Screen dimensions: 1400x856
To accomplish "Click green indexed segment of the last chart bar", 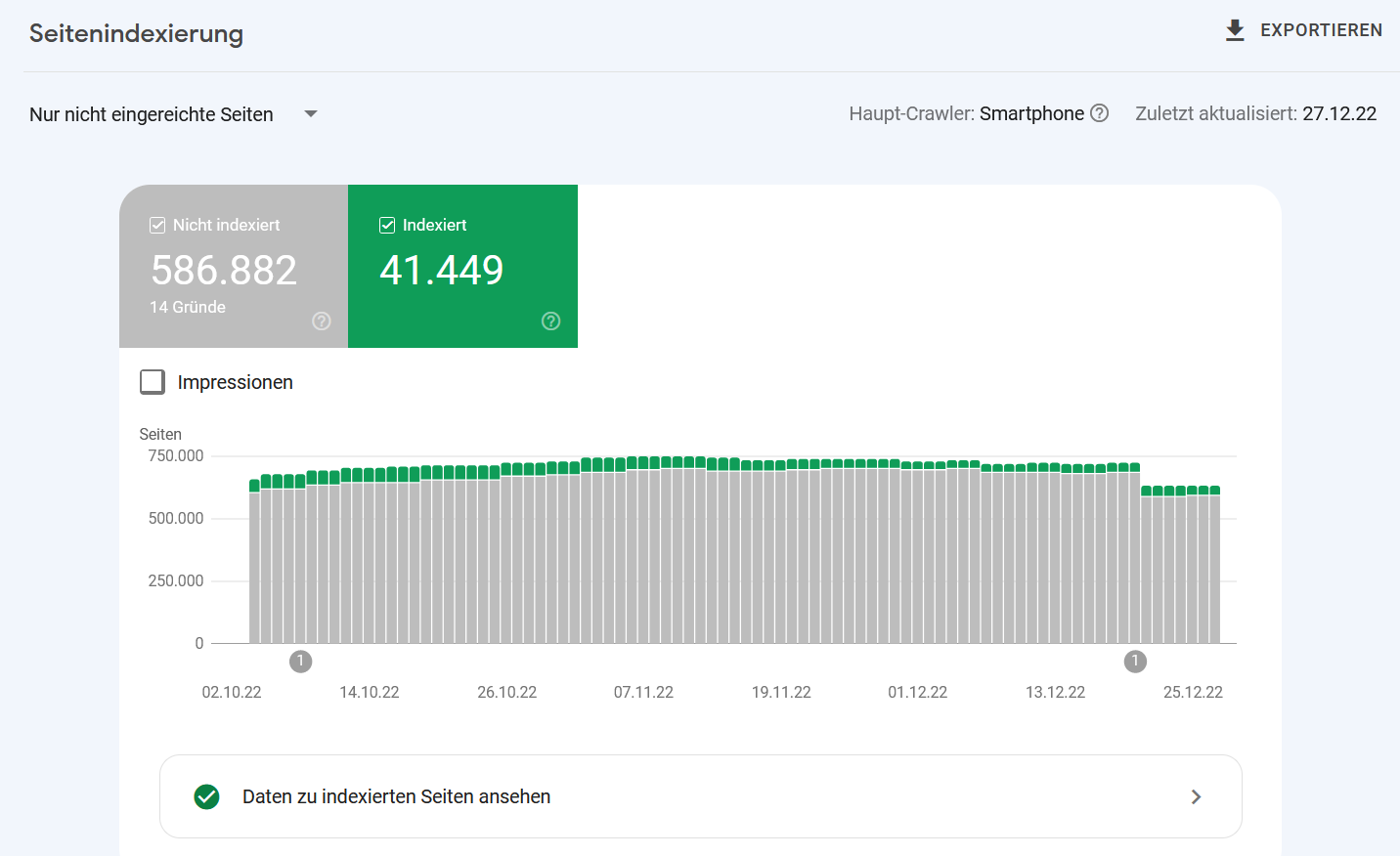I will click(x=1214, y=491).
